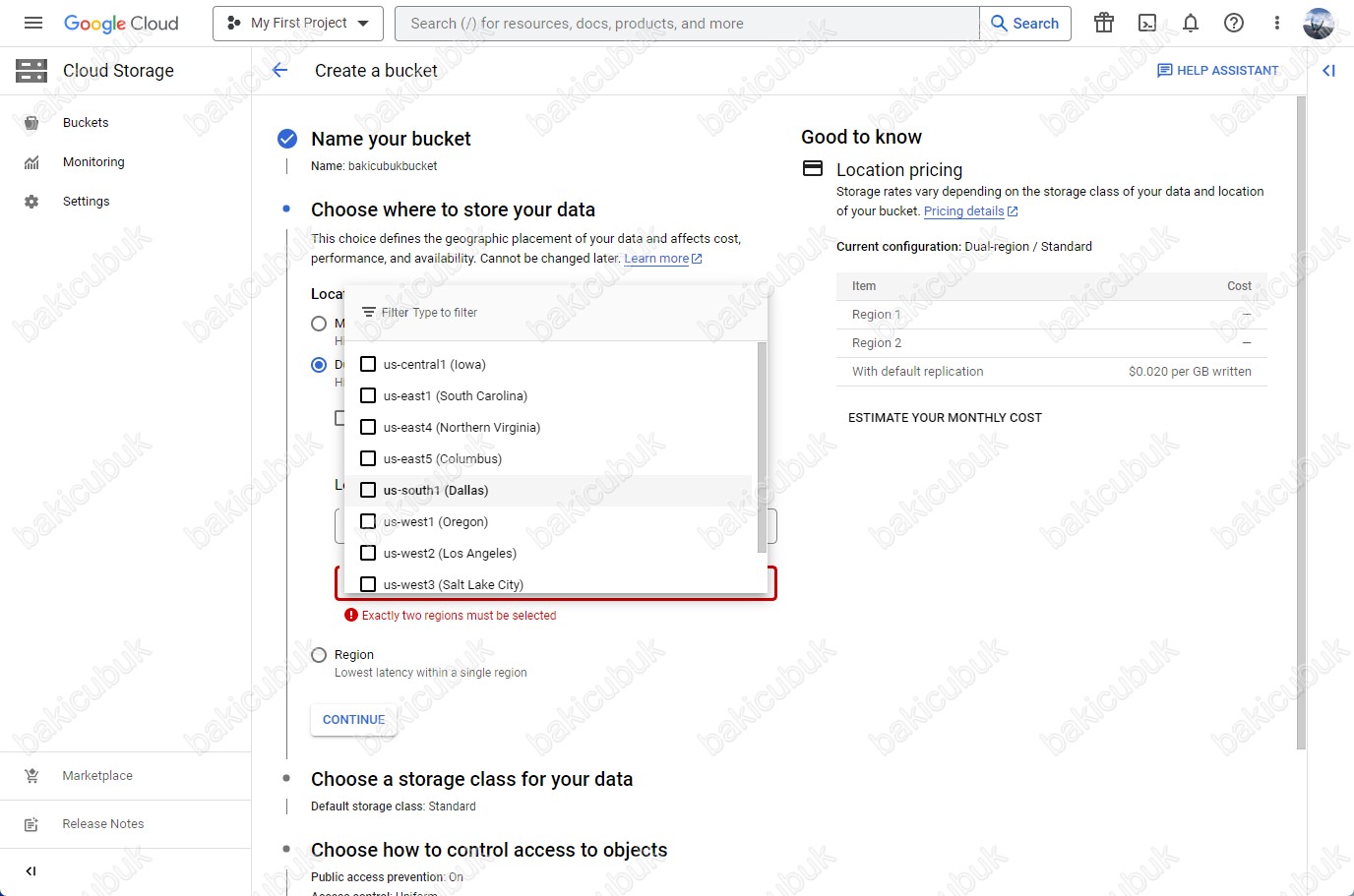The image size is (1354, 896).
Task: Click the CONTINUE button
Action: (x=354, y=720)
